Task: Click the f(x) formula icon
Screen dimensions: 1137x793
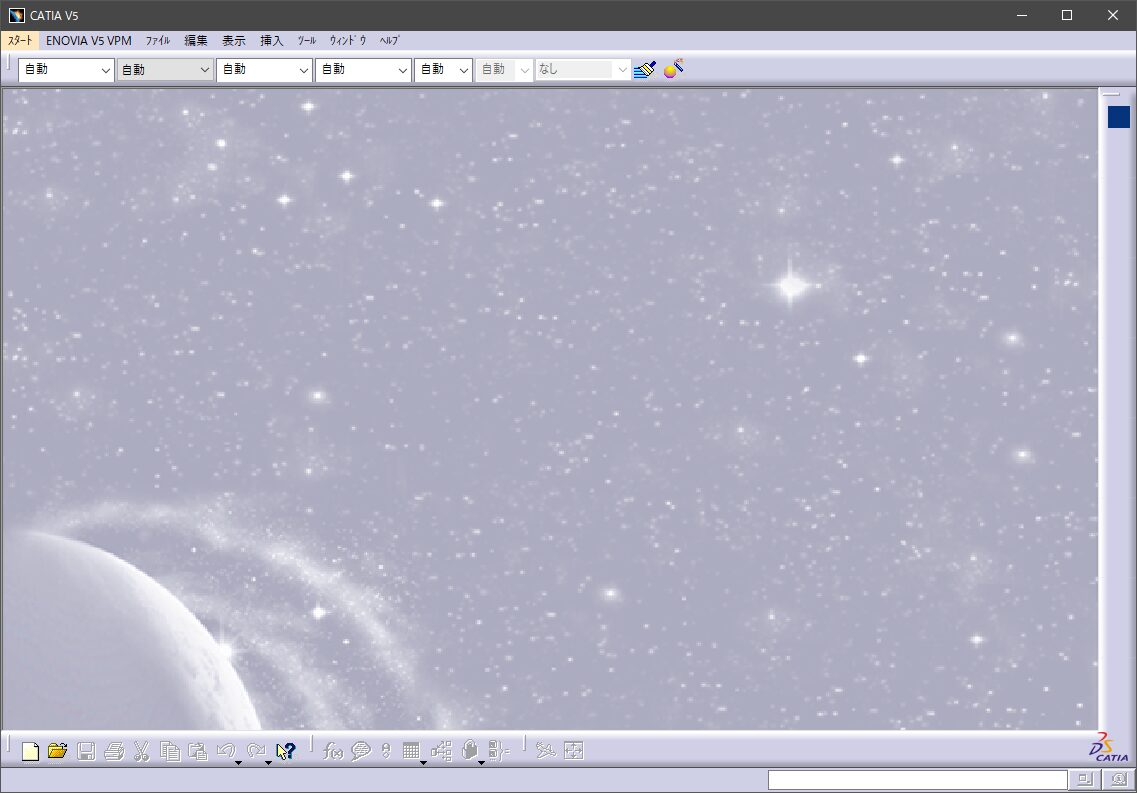Action: (x=334, y=751)
